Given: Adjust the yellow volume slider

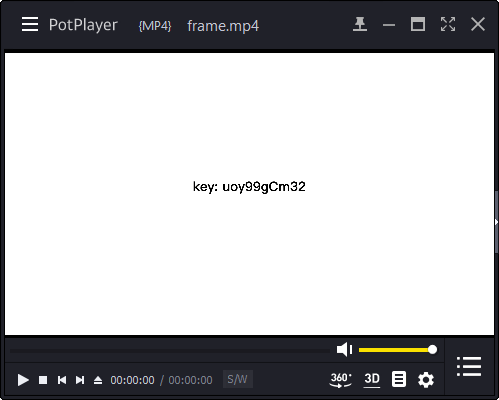Looking at the screenshot, I should (398, 350).
